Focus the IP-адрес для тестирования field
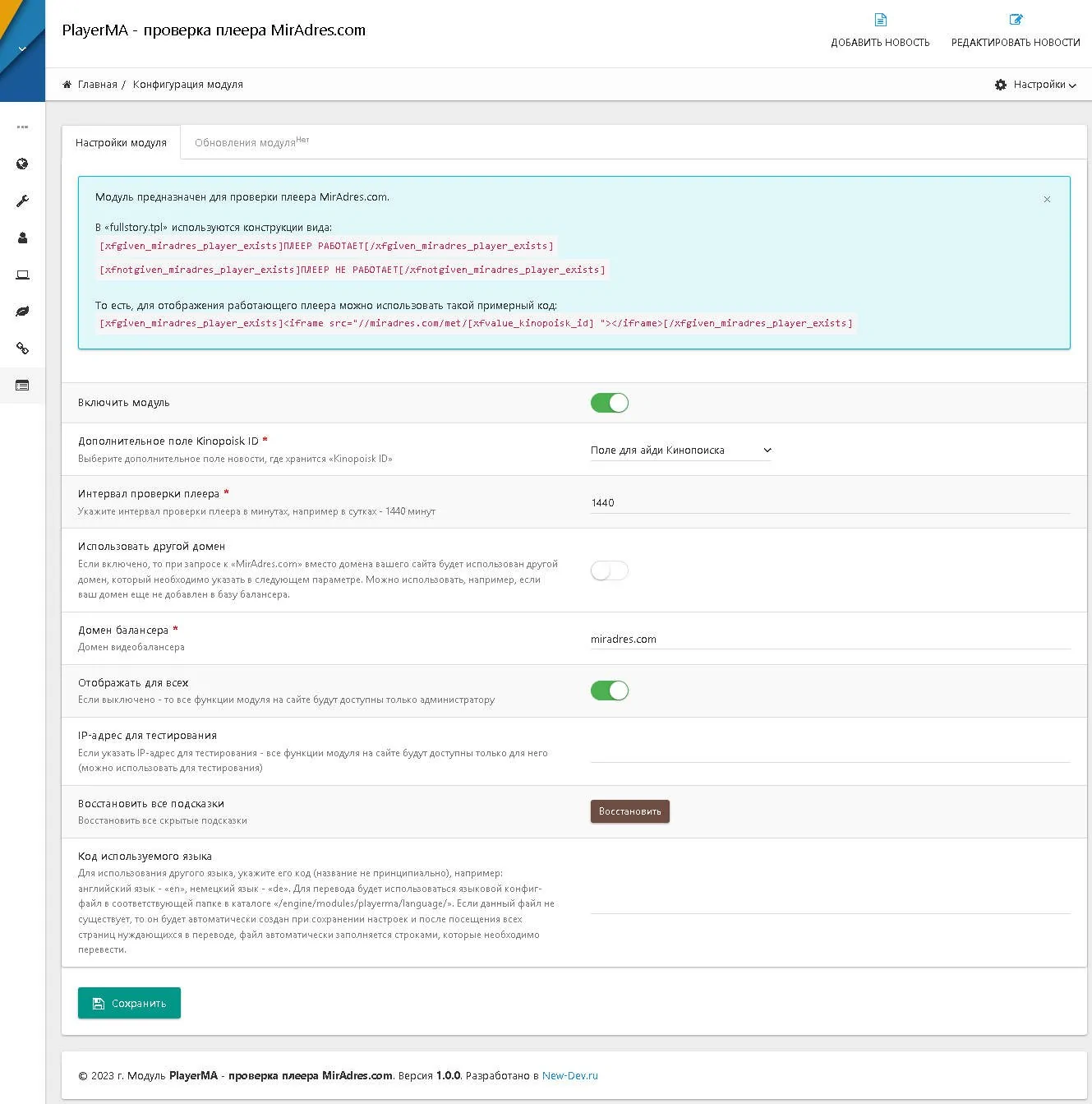The image size is (1092, 1104). (830, 751)
